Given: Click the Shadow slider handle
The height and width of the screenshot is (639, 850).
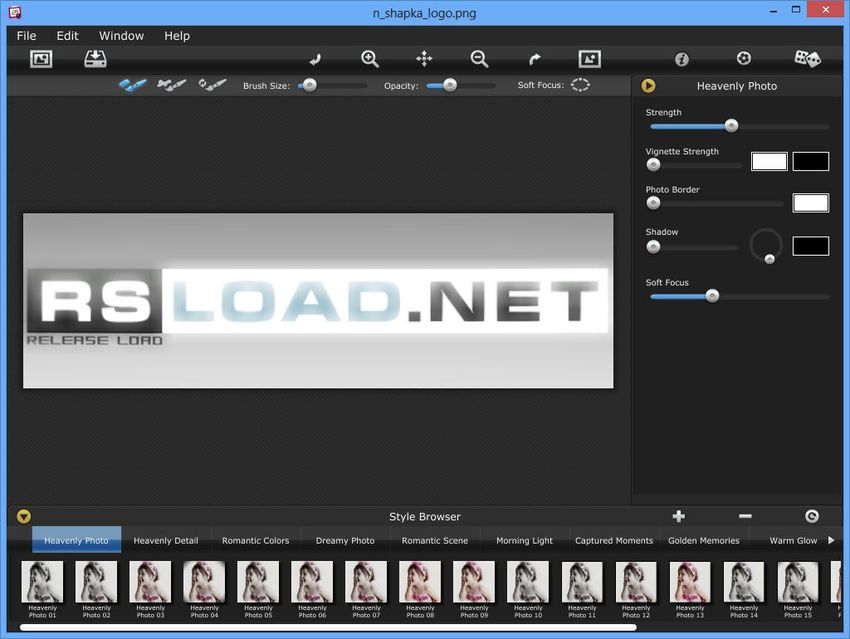Looking at the screenshot, I should pyautogui.click(x=653, y=247).
